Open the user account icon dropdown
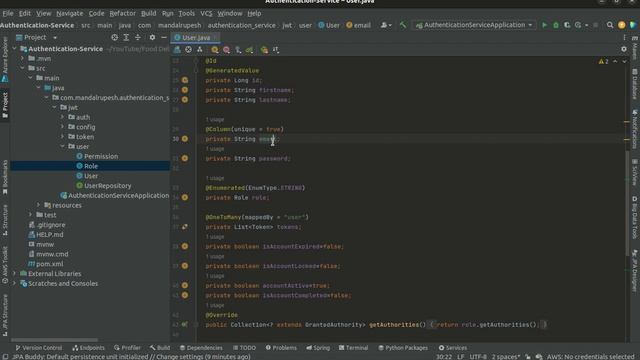This screenshot has height=360, width=640. 386,25
